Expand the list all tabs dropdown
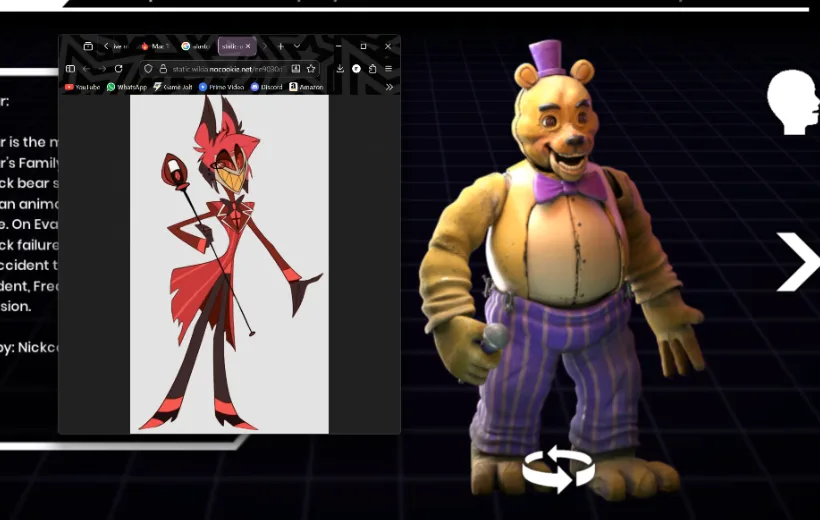The height and width of the screenshot is (520, 820). tap(297, 46)
